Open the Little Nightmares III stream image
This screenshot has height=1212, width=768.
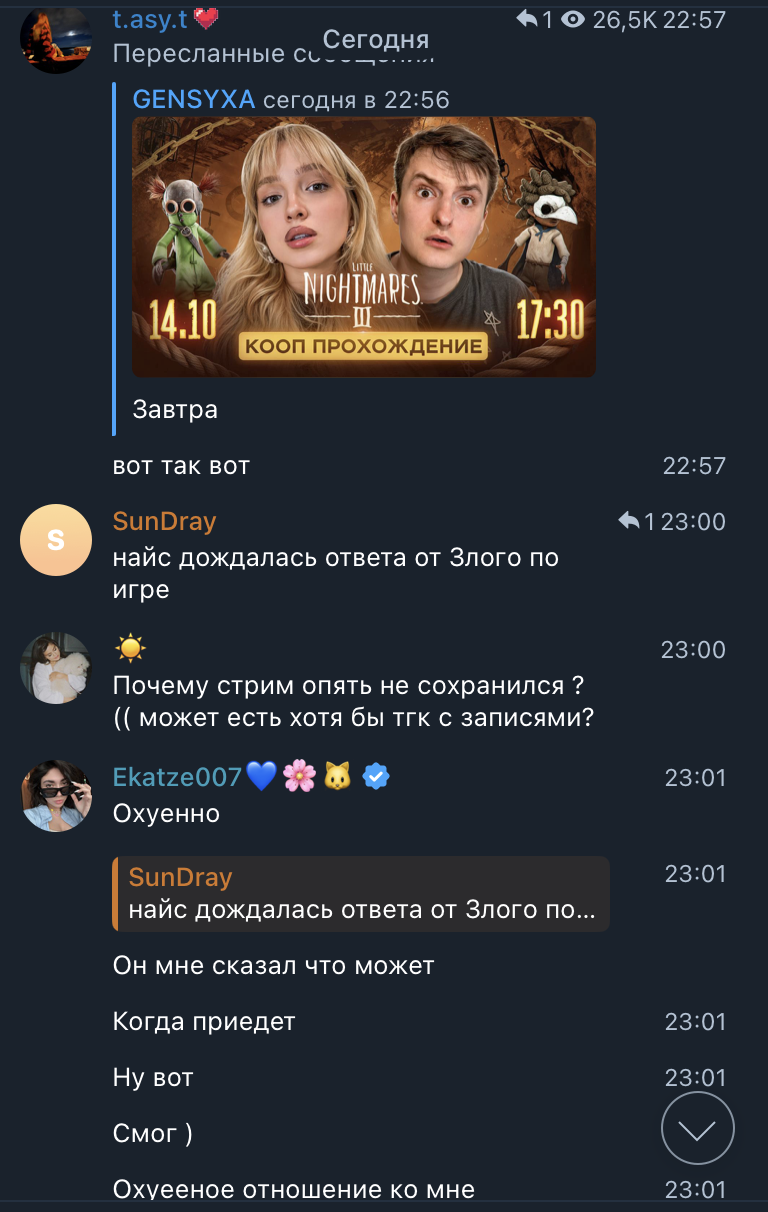click(x=364, y=247)
